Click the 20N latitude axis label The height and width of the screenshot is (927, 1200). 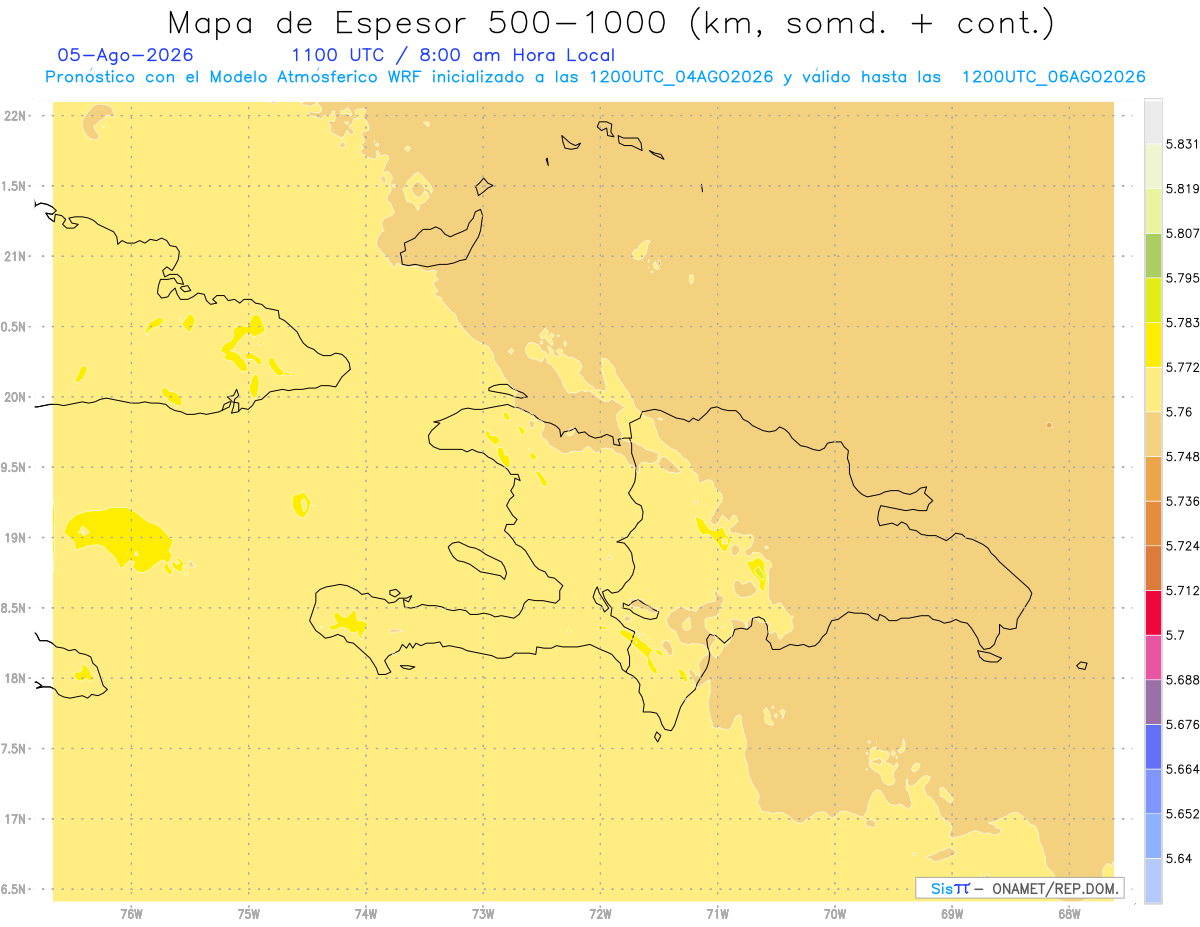coord(16,397)
